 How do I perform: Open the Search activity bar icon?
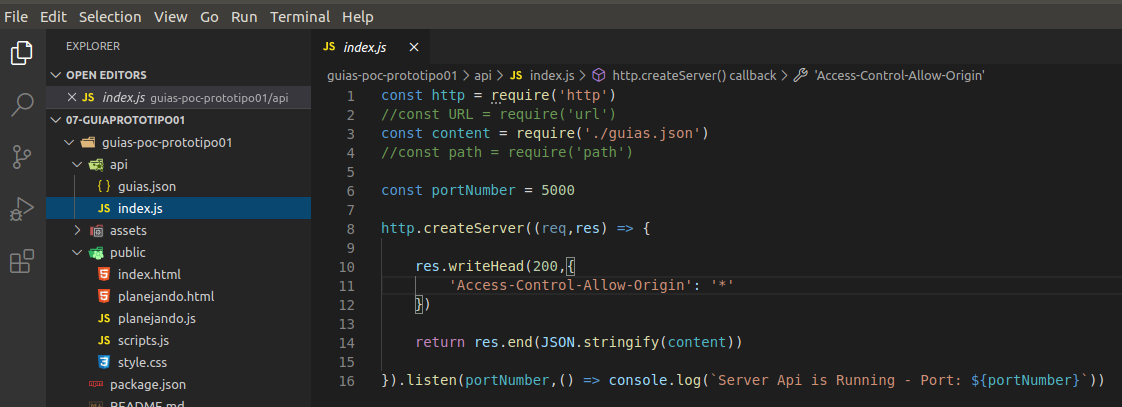(x=22, y=104)
